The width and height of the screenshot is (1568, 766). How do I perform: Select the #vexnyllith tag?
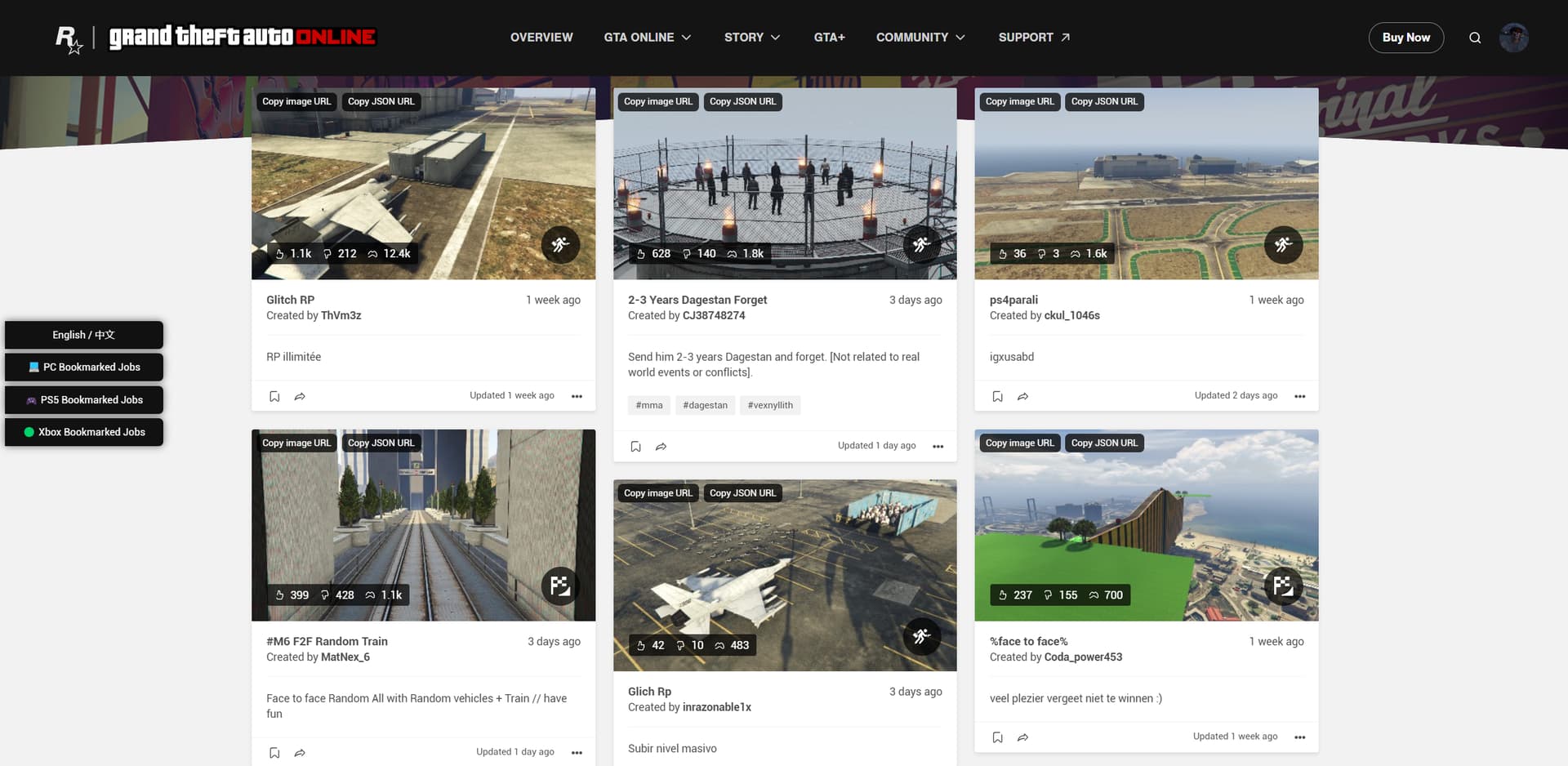click(770, 405)
